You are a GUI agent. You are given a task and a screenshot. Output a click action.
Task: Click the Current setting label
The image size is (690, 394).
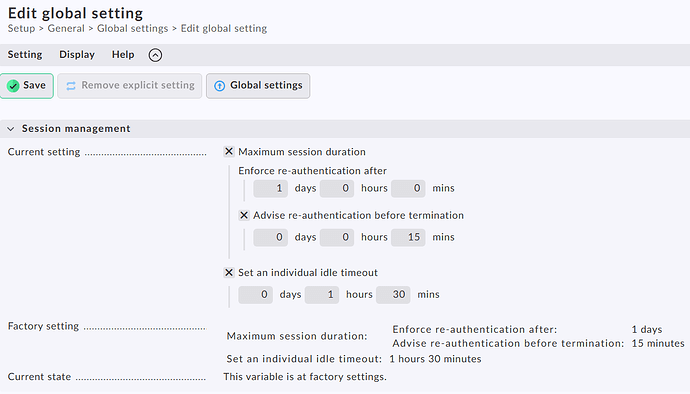[44, 152]
